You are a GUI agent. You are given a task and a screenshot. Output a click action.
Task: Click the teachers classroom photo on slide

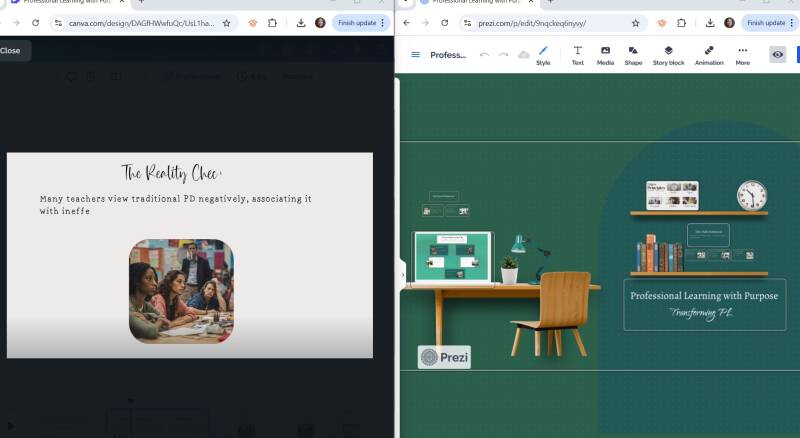click(x=182, y=290)
